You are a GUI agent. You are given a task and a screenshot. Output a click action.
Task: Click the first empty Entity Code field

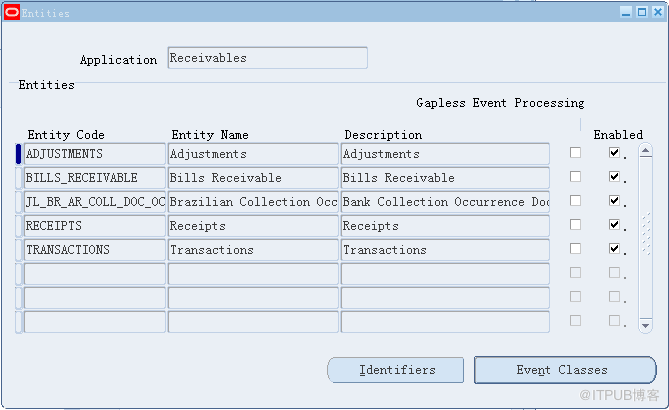tap(95, 273)
